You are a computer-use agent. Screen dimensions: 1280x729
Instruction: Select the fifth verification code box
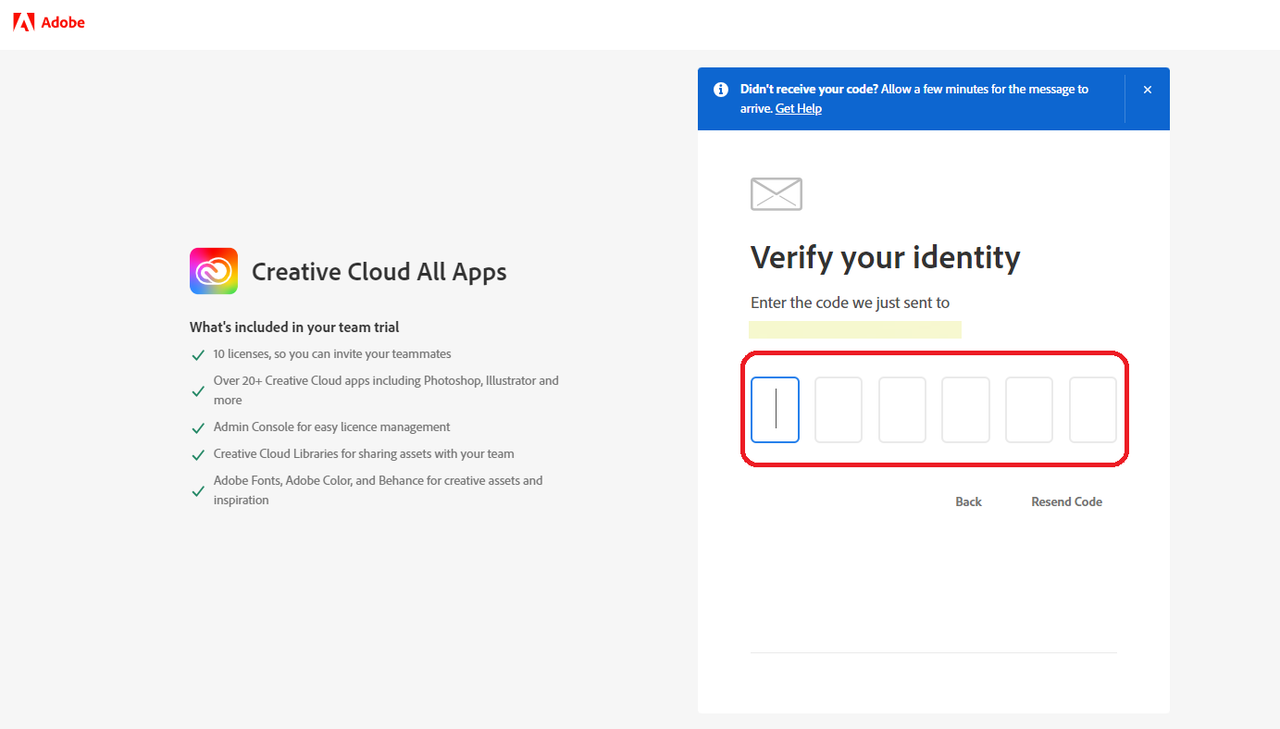point(1029,409)
